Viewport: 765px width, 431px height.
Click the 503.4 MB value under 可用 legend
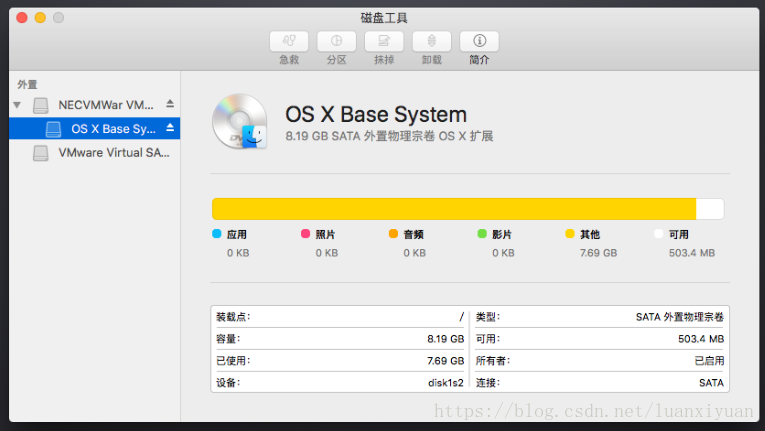click(692, 253)
